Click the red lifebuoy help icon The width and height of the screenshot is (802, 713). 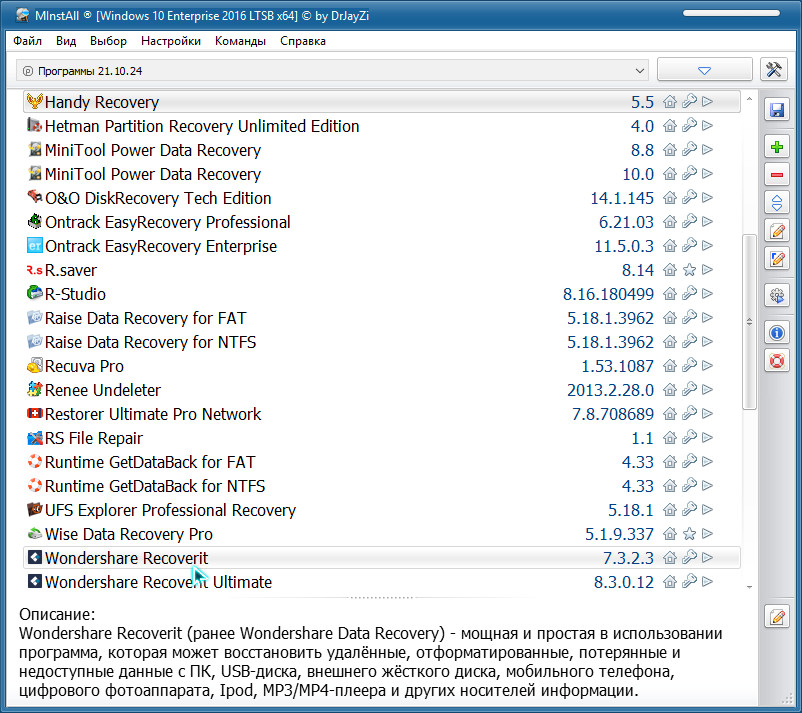pyautogui.click(x=776, y=360)
